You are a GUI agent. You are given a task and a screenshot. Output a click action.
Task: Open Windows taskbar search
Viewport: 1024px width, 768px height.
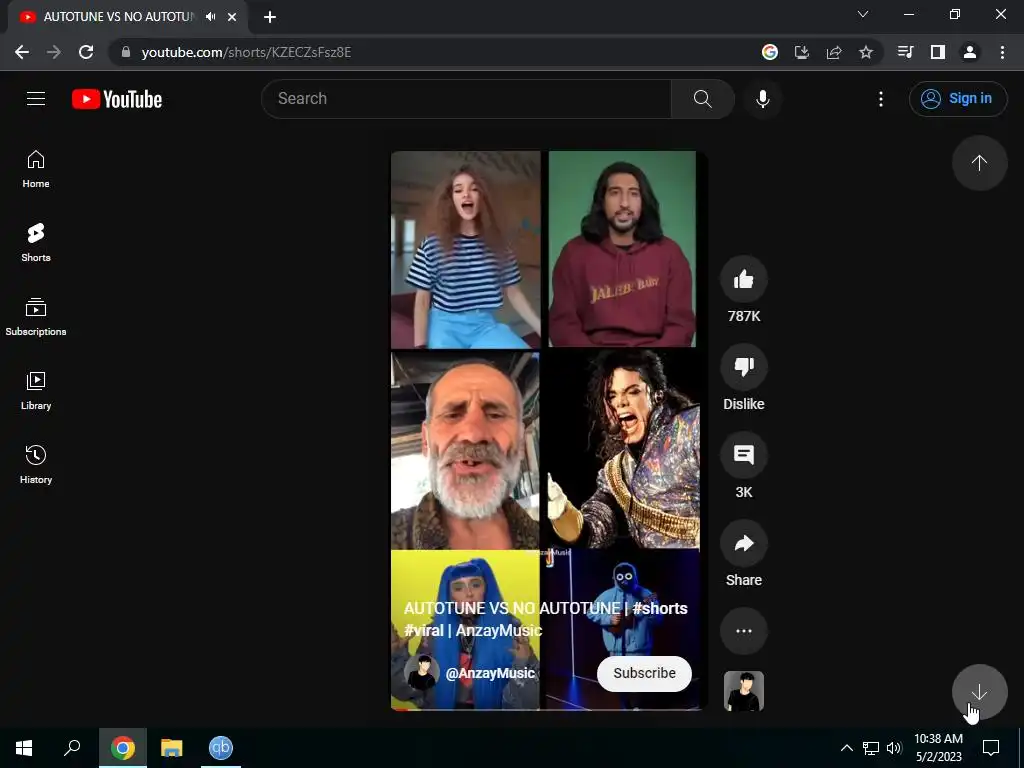pyautogui.click(x=72, y=748)
